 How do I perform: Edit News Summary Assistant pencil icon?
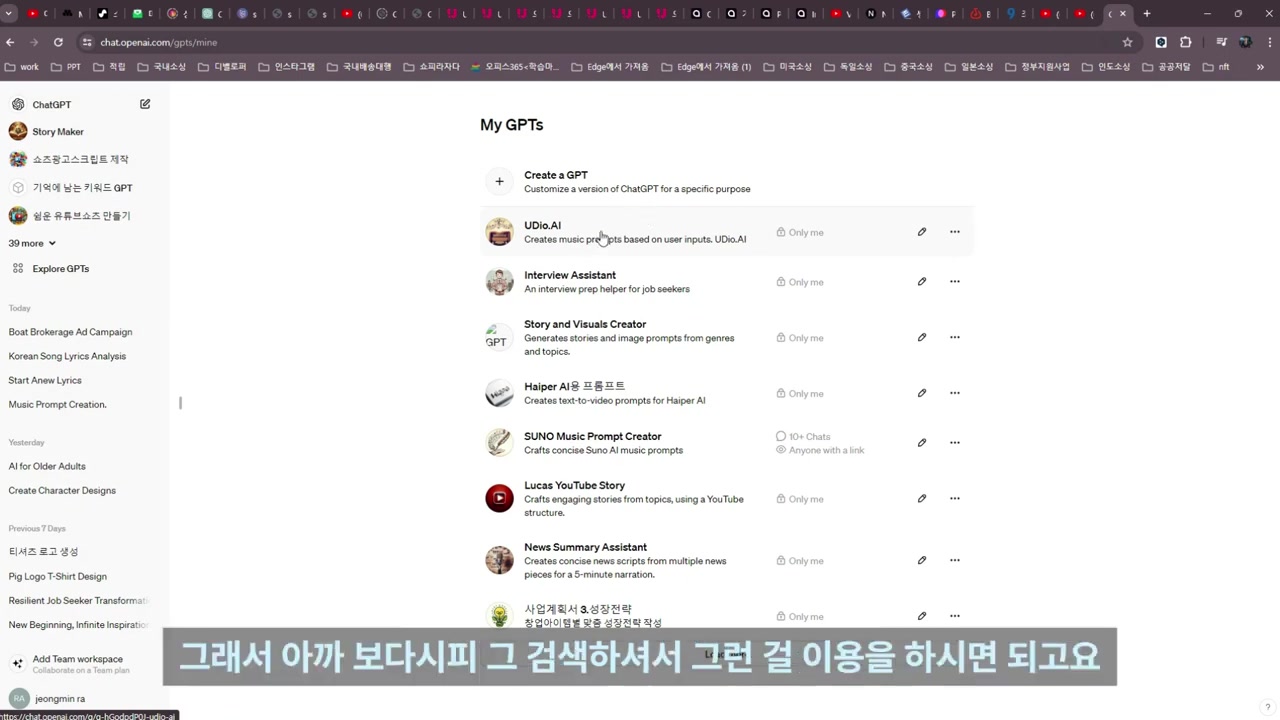tap(922, 560)
